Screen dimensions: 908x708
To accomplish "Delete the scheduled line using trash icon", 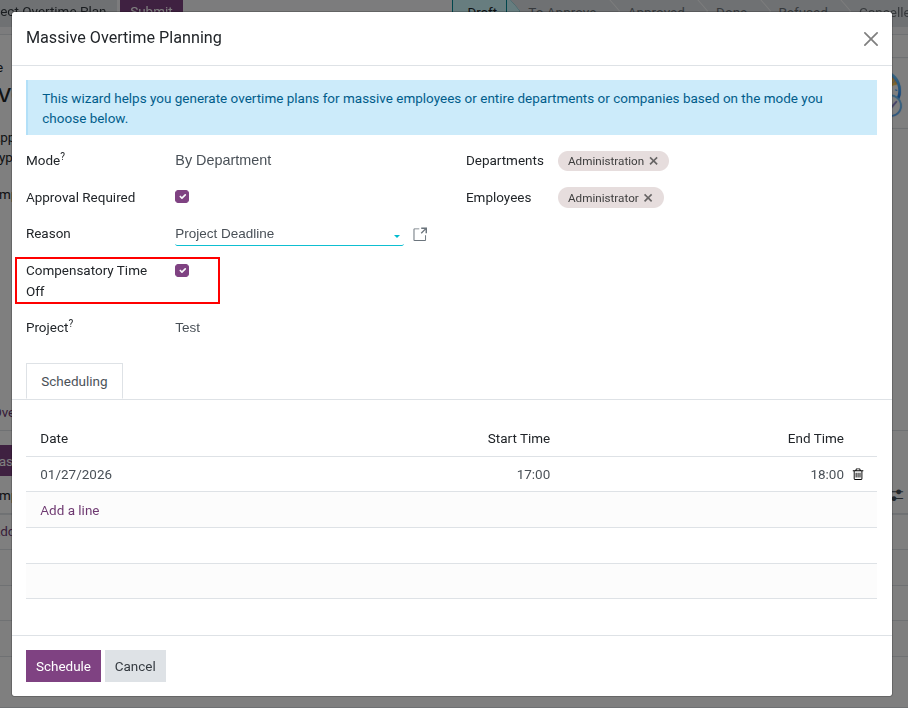I will 858,474.
